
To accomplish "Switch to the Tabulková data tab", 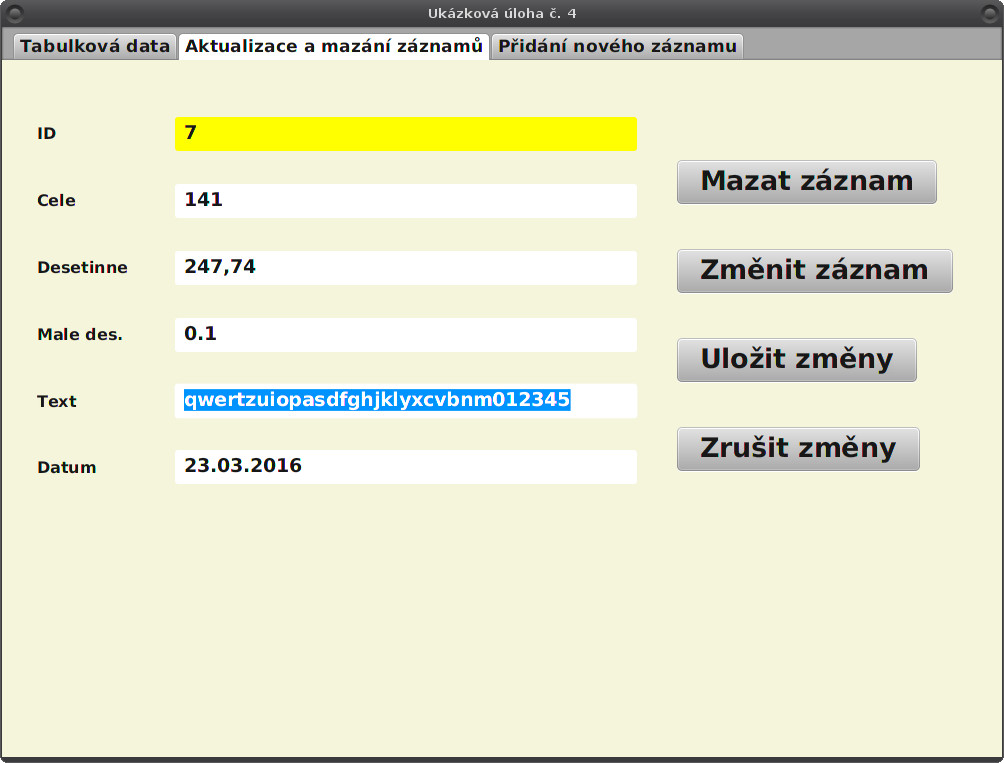I will point(95,47).
